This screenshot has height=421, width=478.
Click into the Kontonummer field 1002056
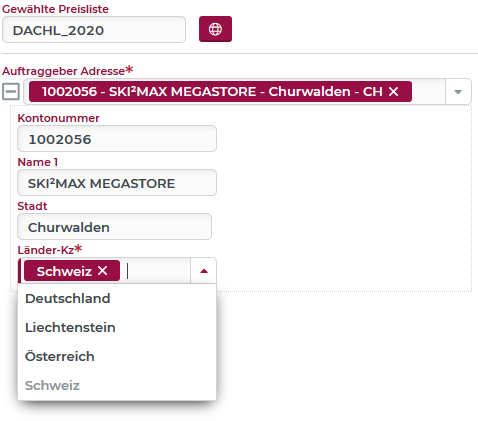point(117,139)
